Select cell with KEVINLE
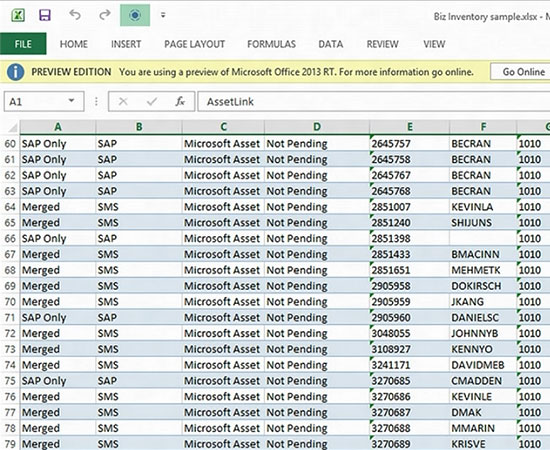Viewport: 550px width, 450px height. [x=483, y=397]
